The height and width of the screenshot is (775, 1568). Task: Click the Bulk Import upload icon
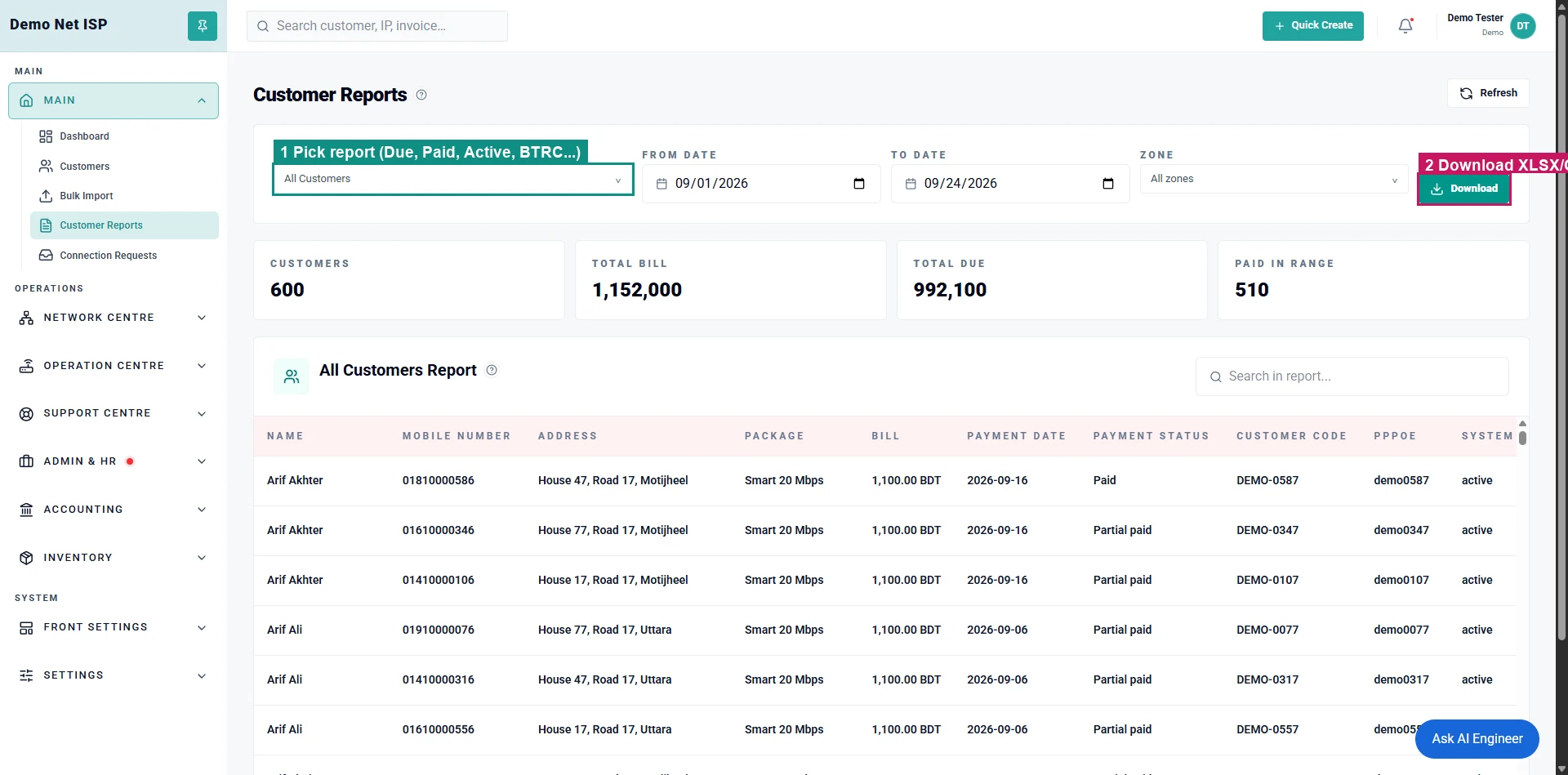46,196
